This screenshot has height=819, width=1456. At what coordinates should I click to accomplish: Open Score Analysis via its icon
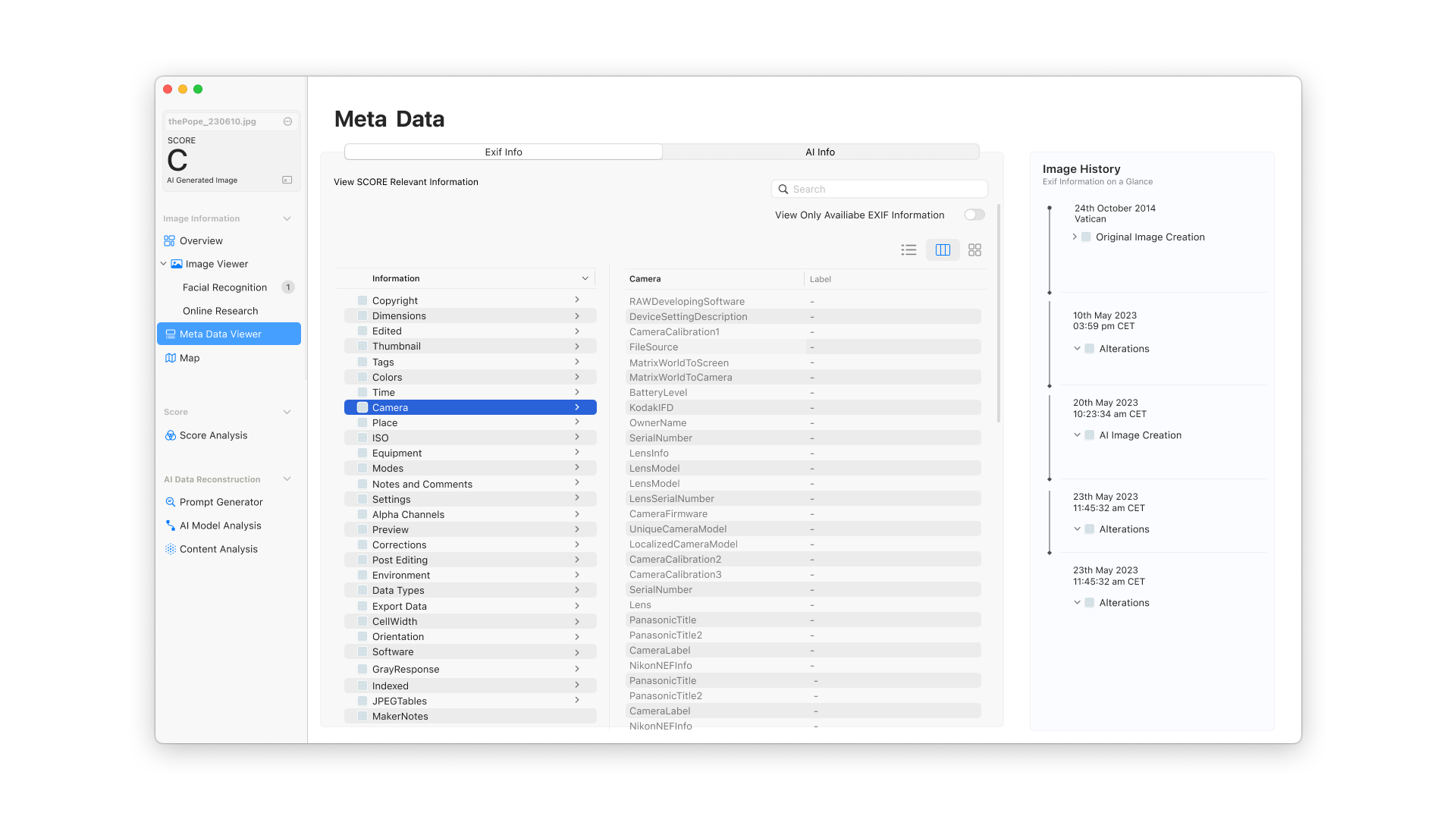pyautogui.click(x=170, y=435)
